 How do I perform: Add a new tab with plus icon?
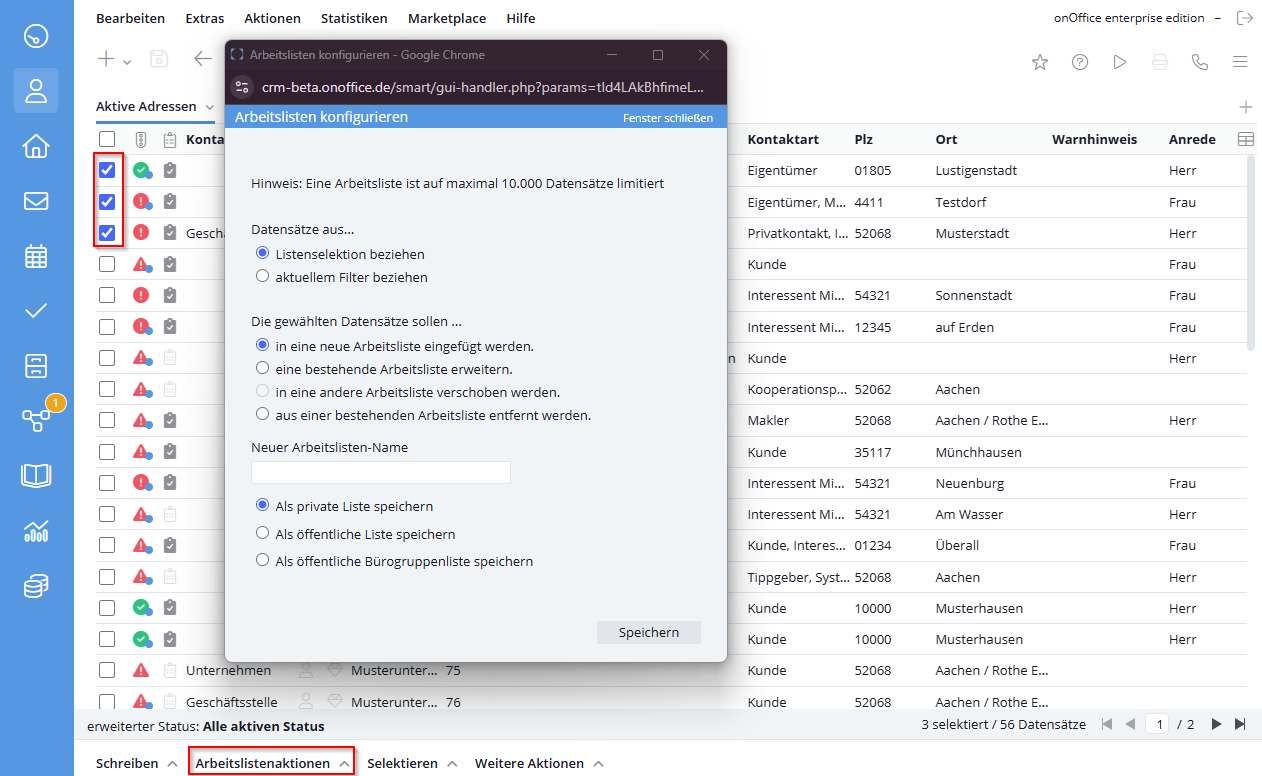[x=1246, y=107]
